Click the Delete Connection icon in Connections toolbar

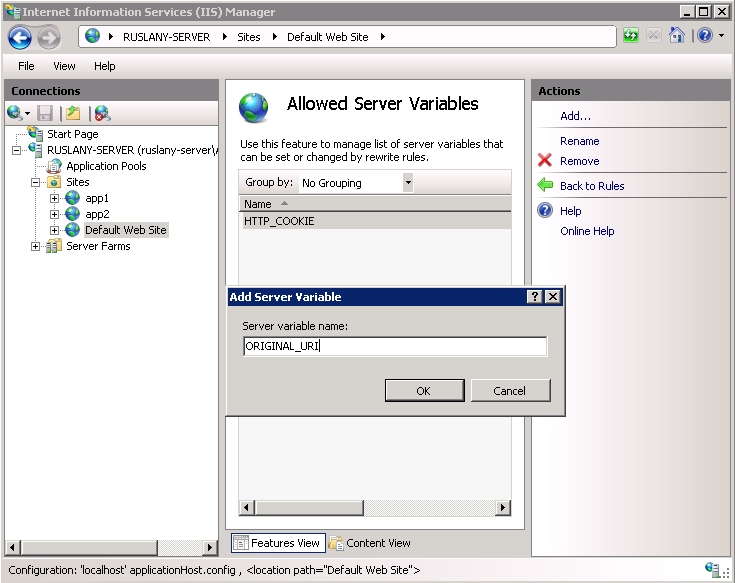click(102, 113)
